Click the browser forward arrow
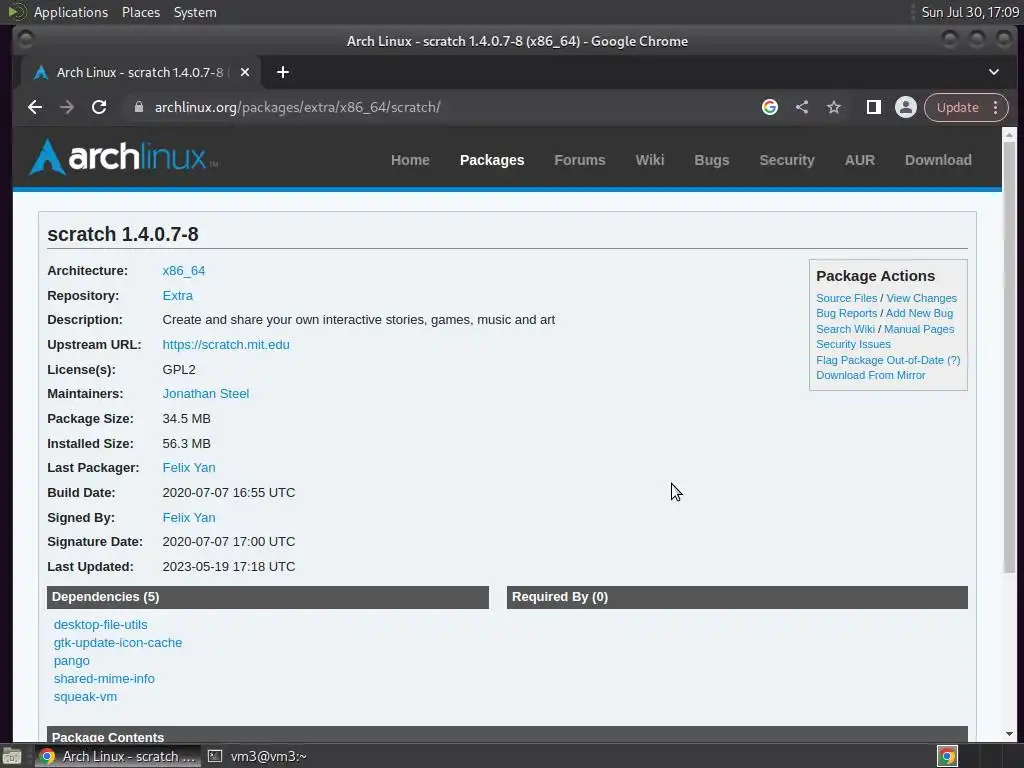 coord(67,107)
